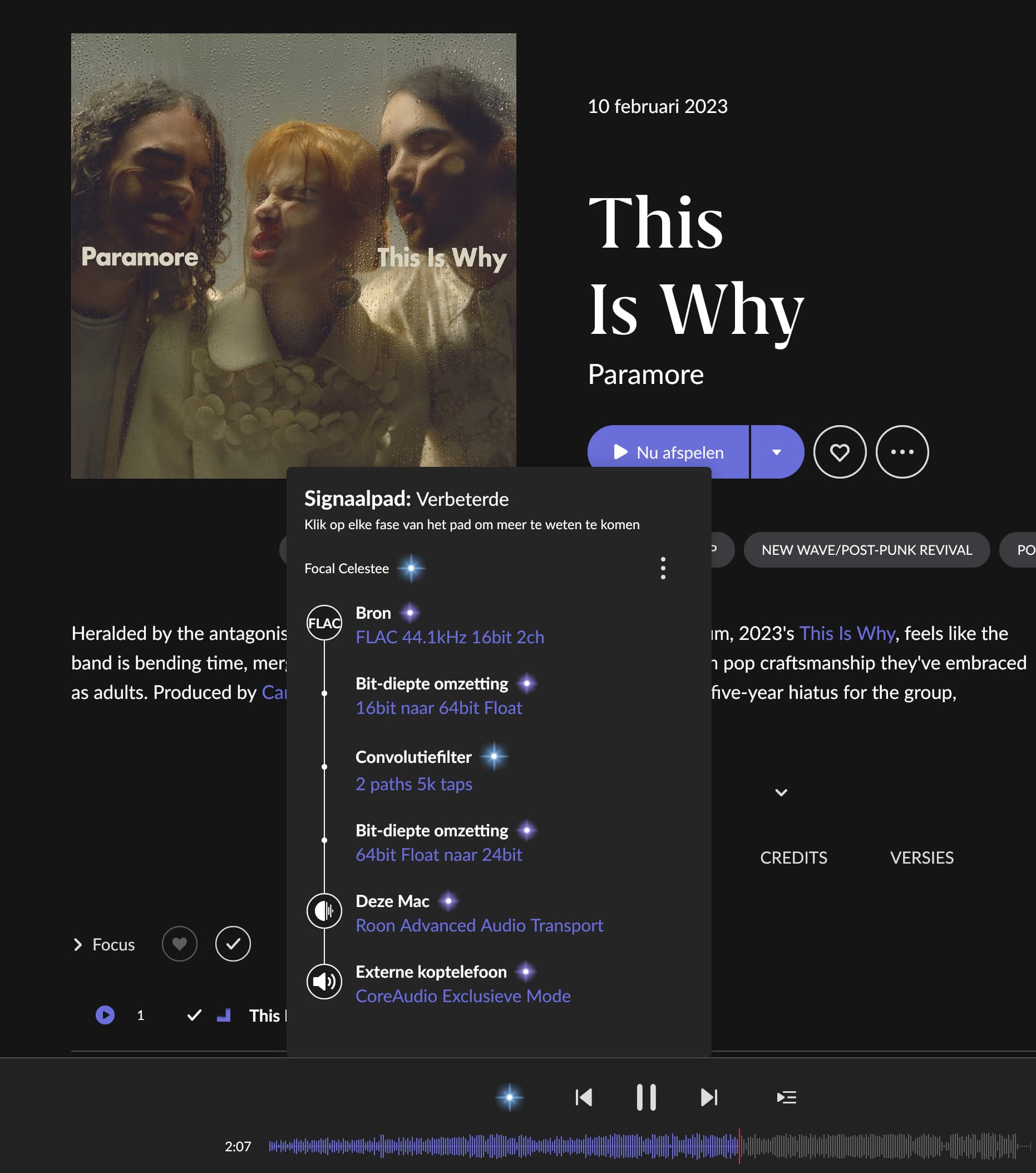Image resolution: width=1036 pixels, height=1173 pixels.
Task: Click the signal quality icon on track 1
Action: (224, 1015)
